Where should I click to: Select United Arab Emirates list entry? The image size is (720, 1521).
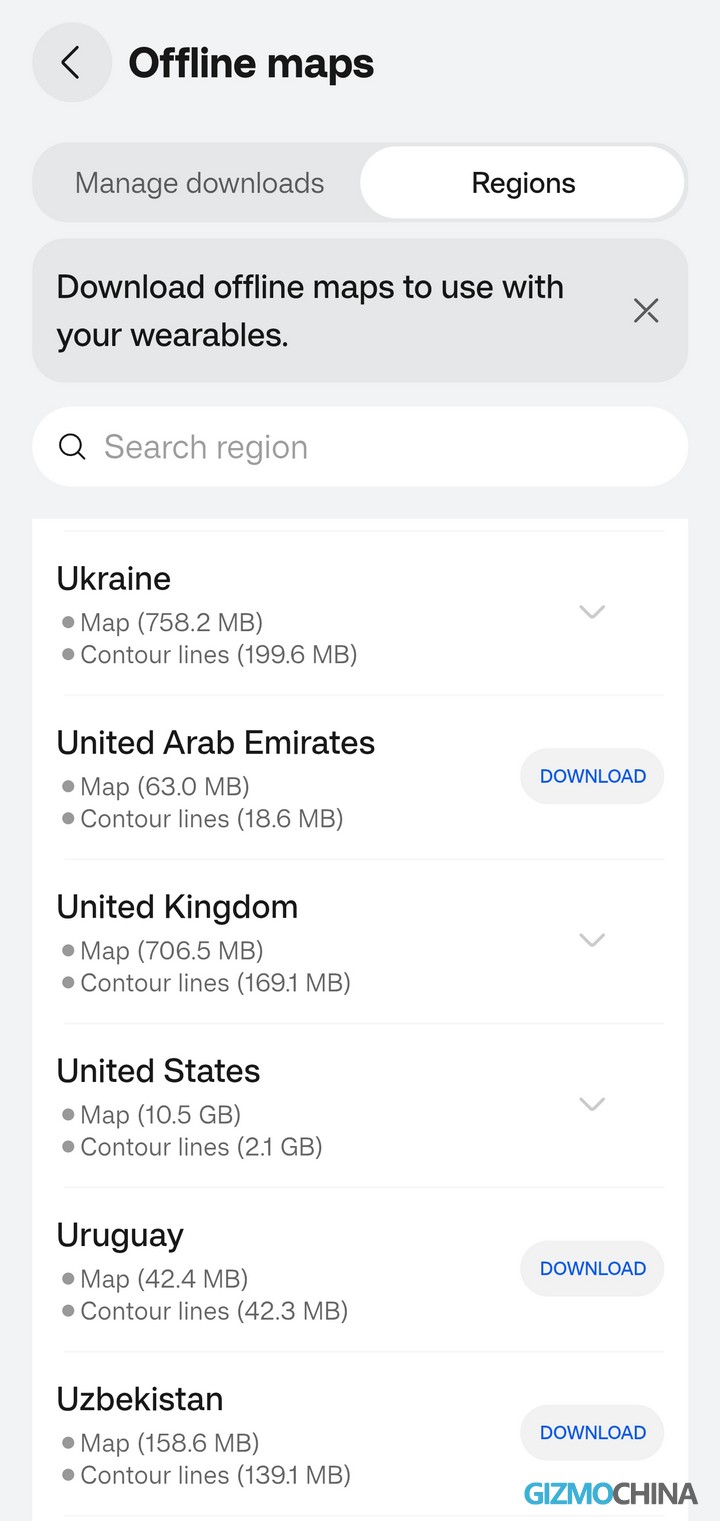click(215, 743)
